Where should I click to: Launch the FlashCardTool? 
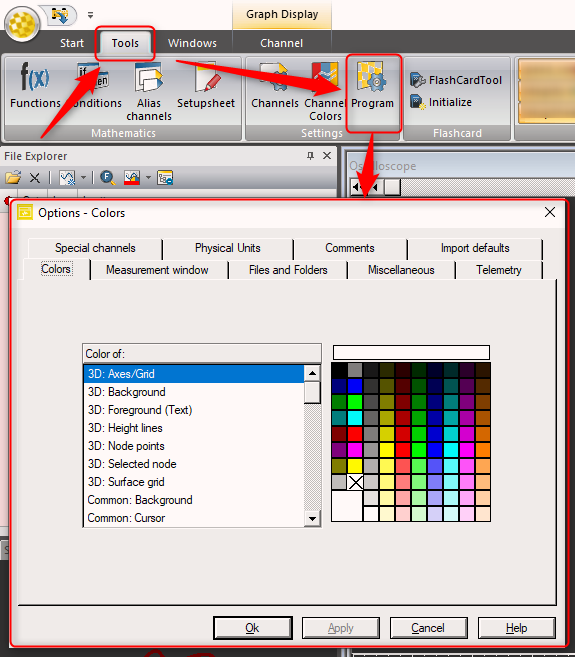[456, 80]
